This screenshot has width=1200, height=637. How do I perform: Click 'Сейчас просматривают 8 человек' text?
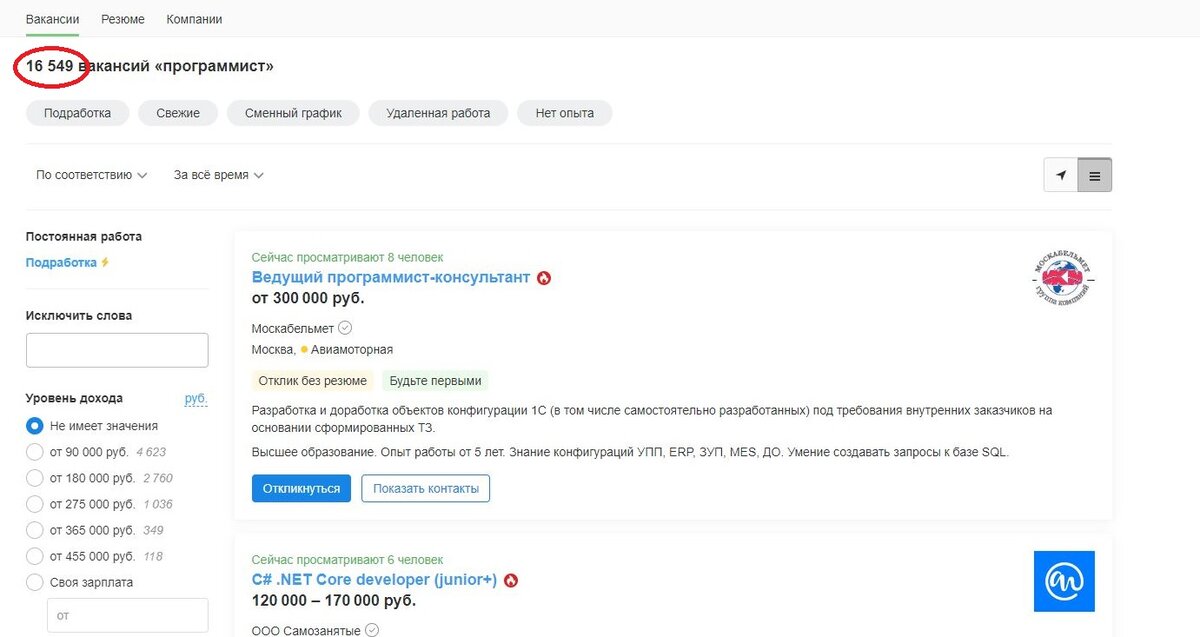click(347, 258)
